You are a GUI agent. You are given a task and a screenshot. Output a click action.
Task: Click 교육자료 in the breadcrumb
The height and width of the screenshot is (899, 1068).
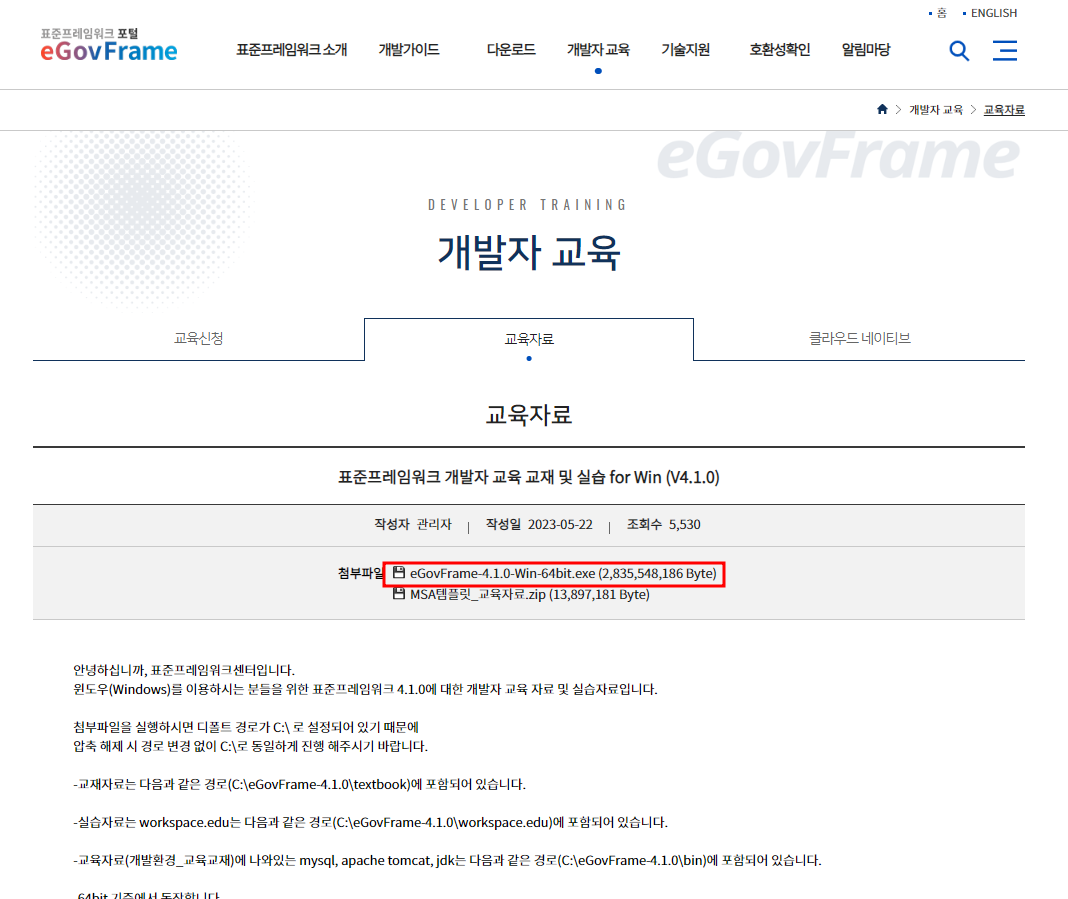[1004, 110]
